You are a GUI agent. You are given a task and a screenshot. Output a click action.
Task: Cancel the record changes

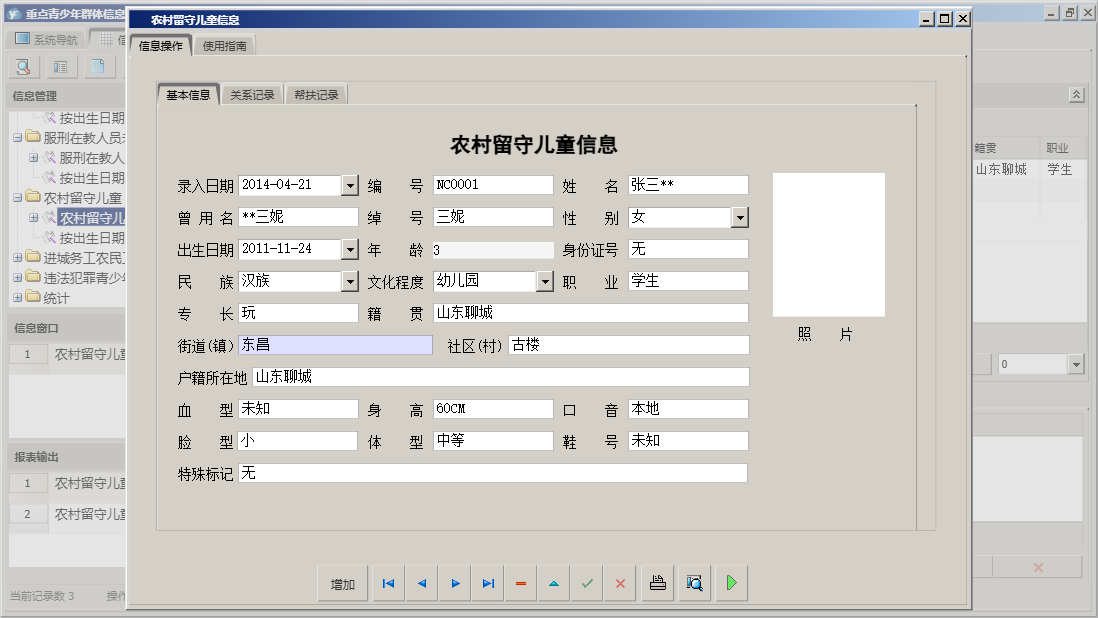[x=620, y=582]
